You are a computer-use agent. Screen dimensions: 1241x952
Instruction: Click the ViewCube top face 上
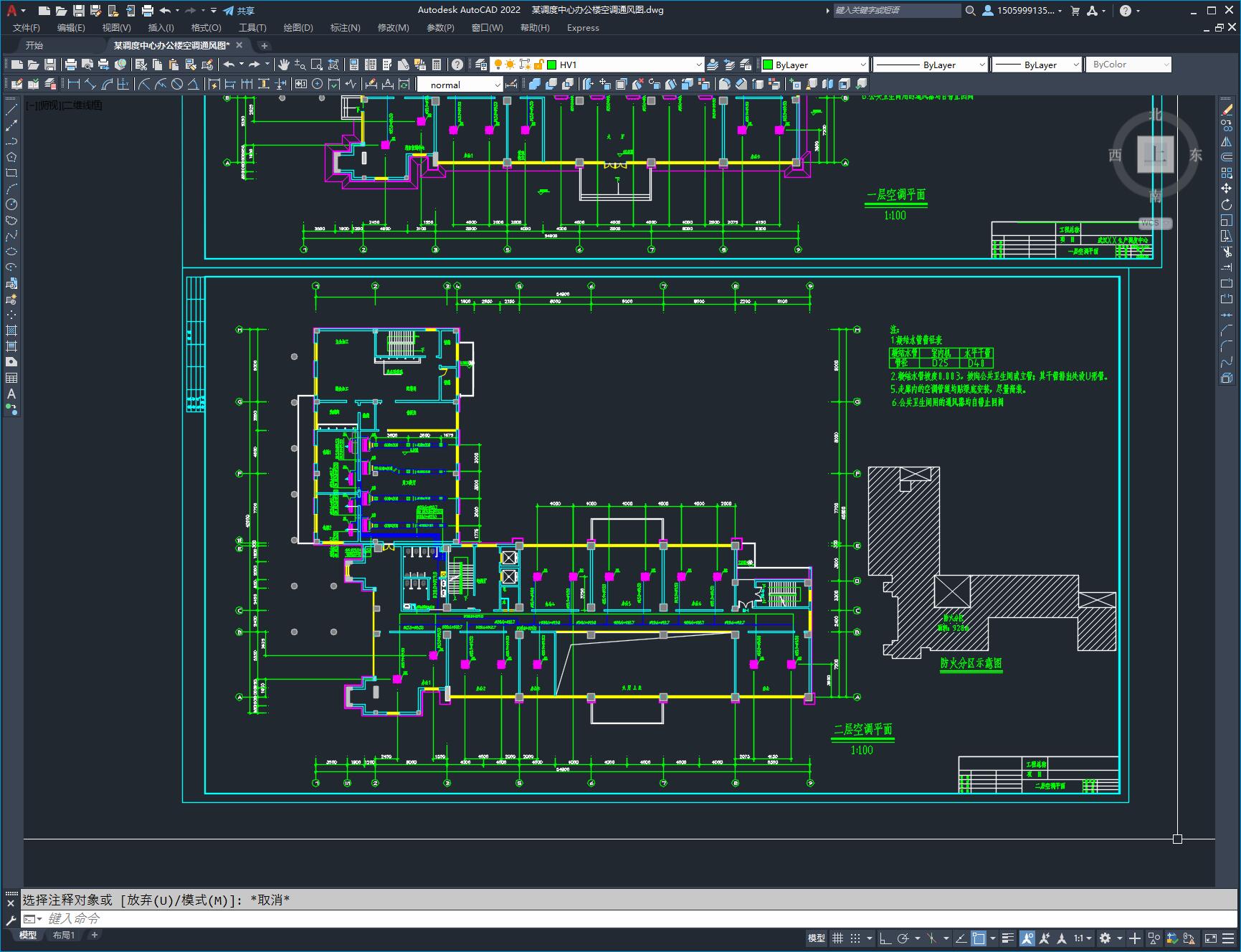click(1156, 154)
